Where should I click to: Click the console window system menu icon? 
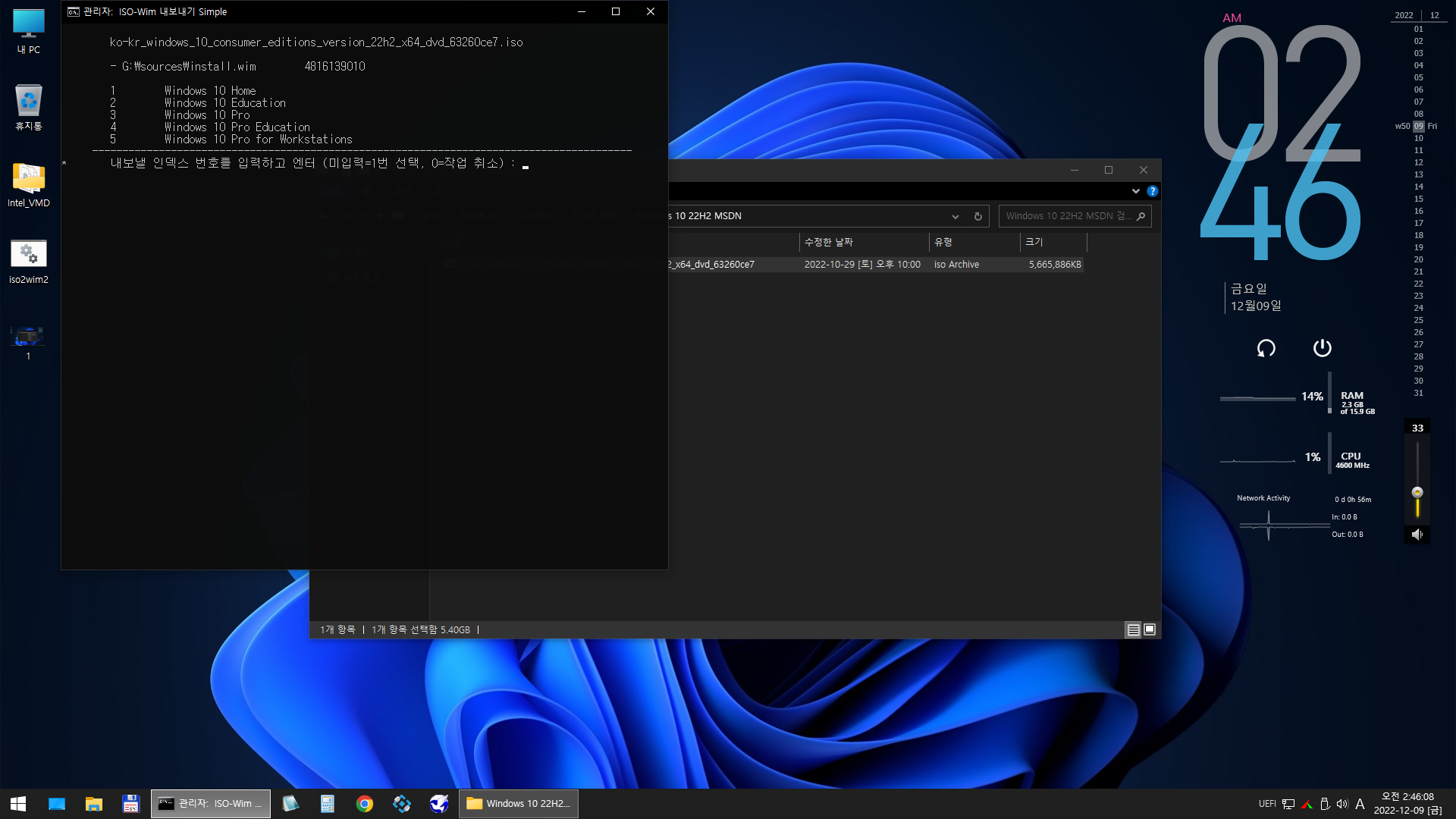tap(74, 11)
